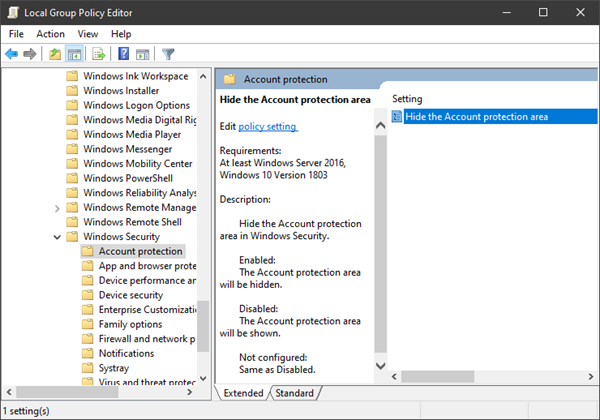Click folder icon in Account protection header
This screenshot has width=600, height=420.
coord(229,79)
